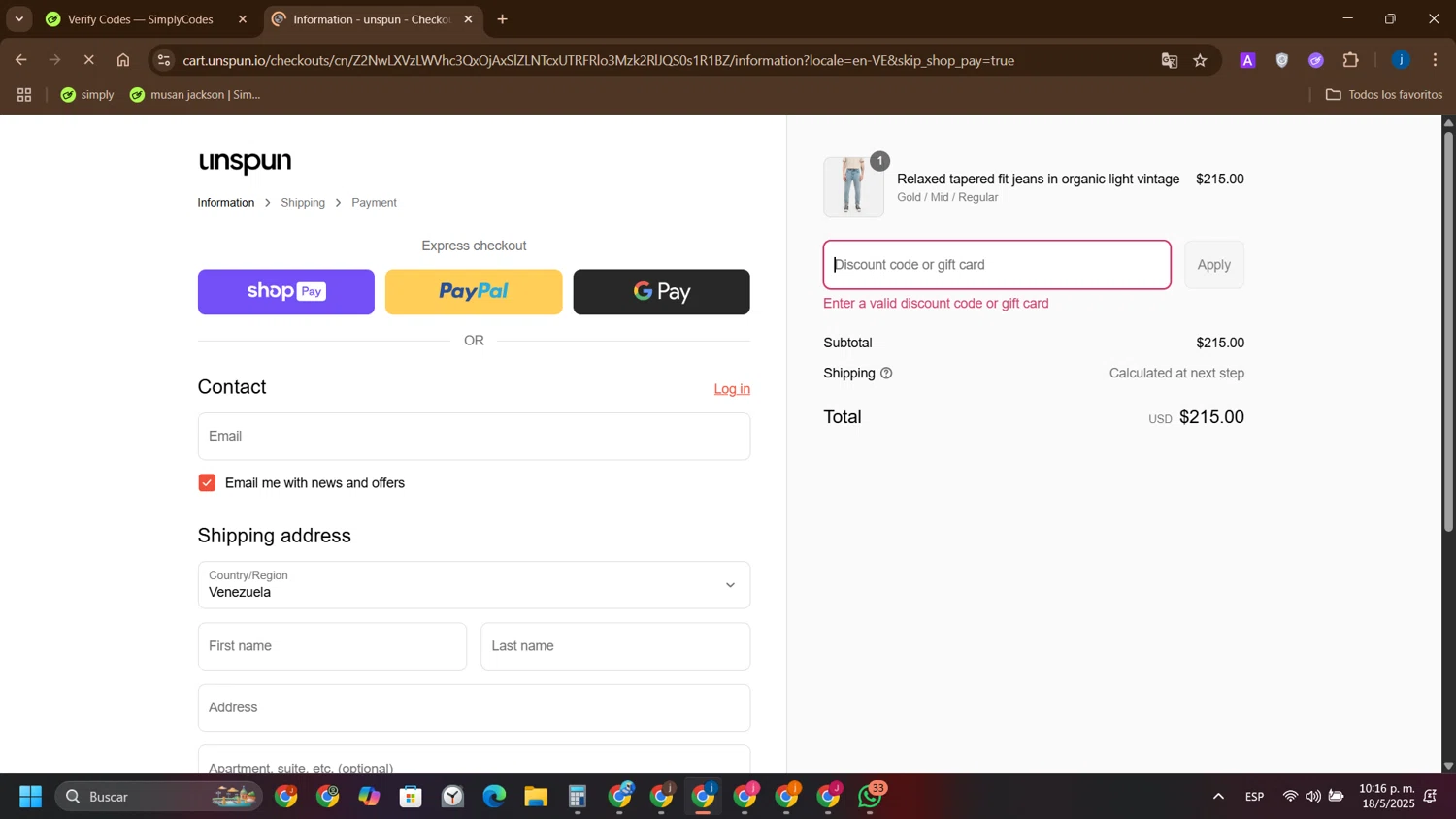Open the musan jackson bookmark
The image size is (1456, 819).
196,95
